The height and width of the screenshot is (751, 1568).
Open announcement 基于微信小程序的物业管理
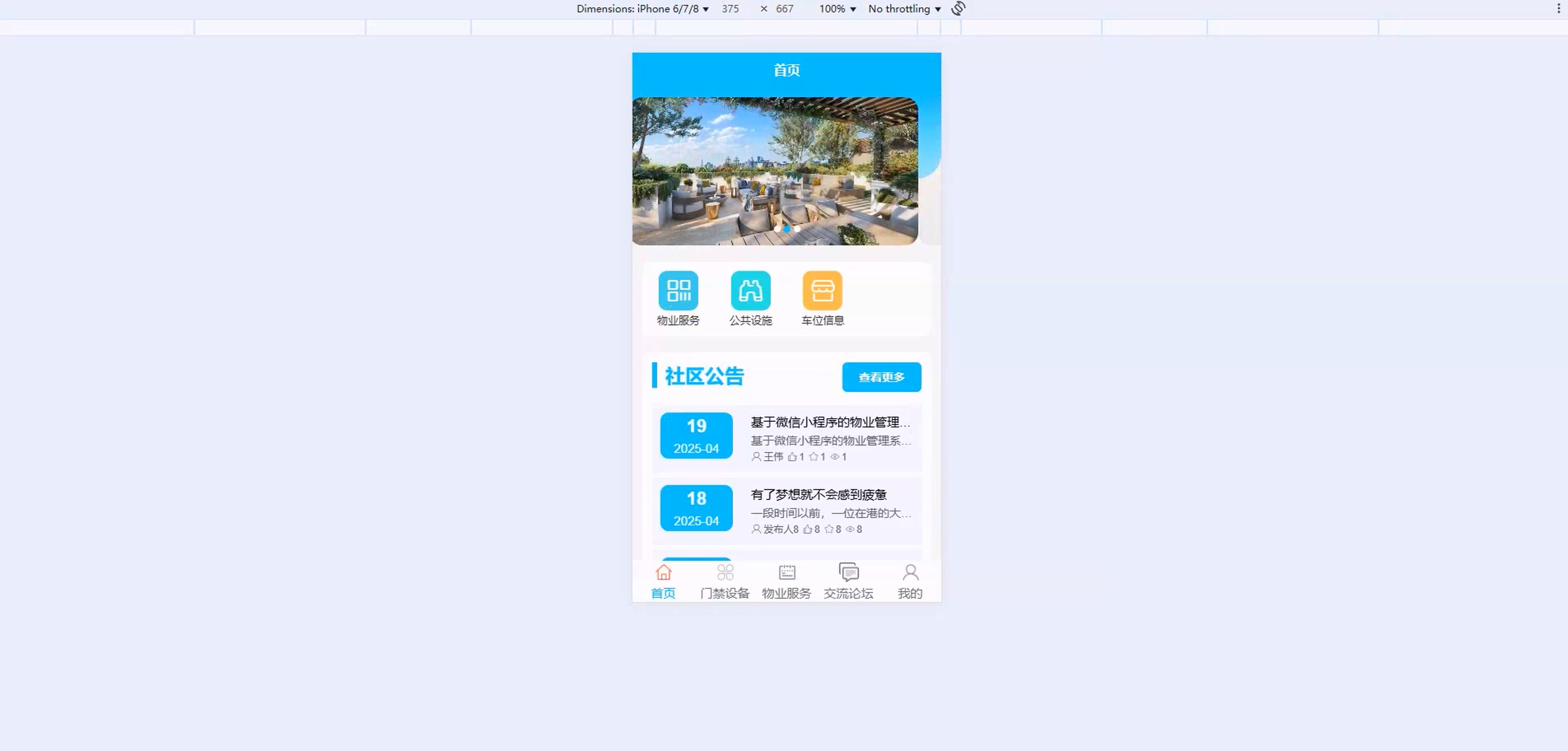[830, 423]
